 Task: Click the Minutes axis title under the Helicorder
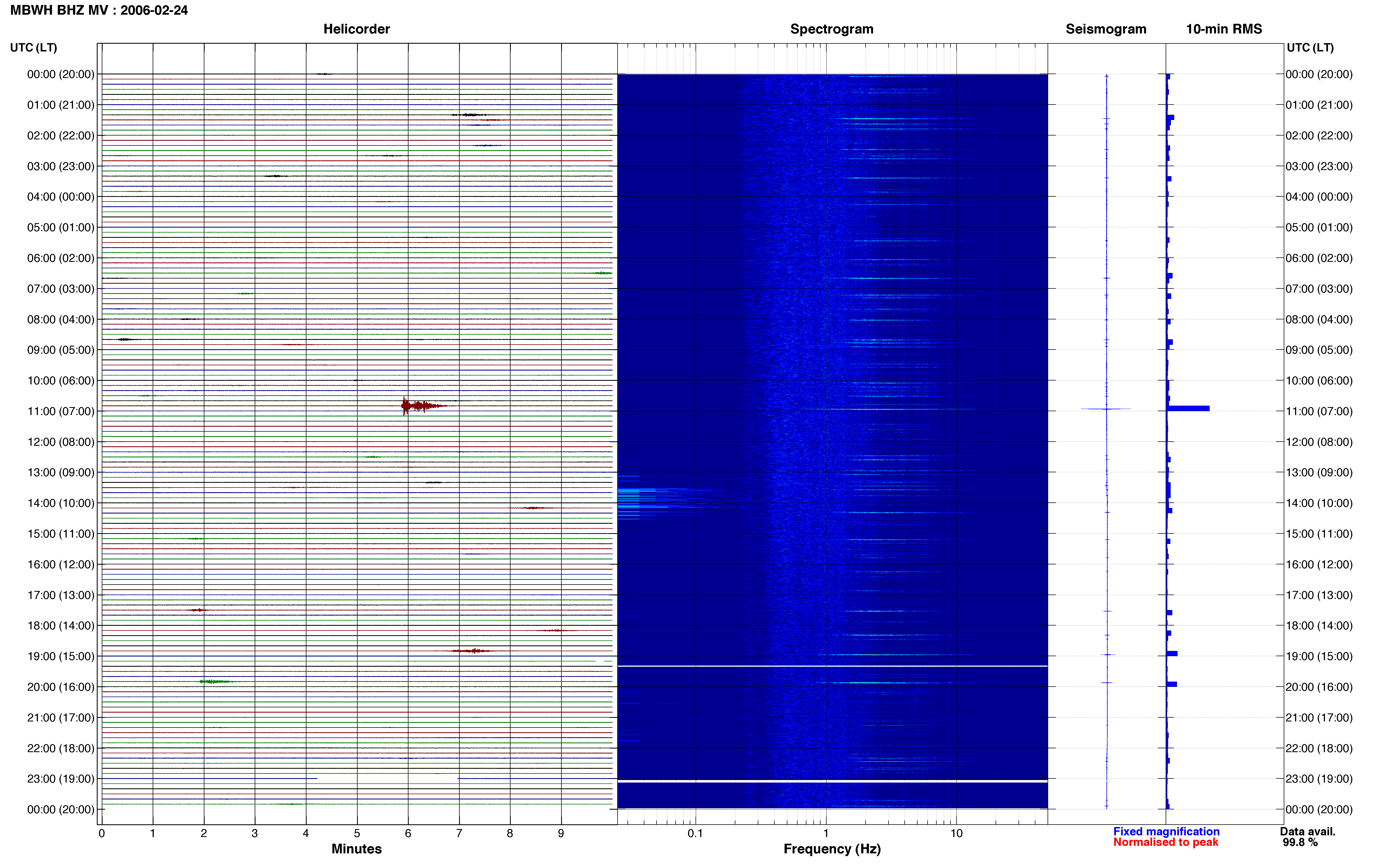pos(356,848)
